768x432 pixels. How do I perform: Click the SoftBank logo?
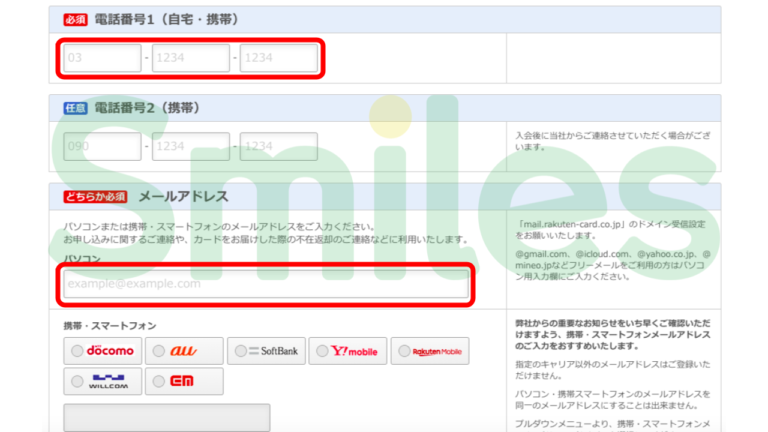[273, 351]
